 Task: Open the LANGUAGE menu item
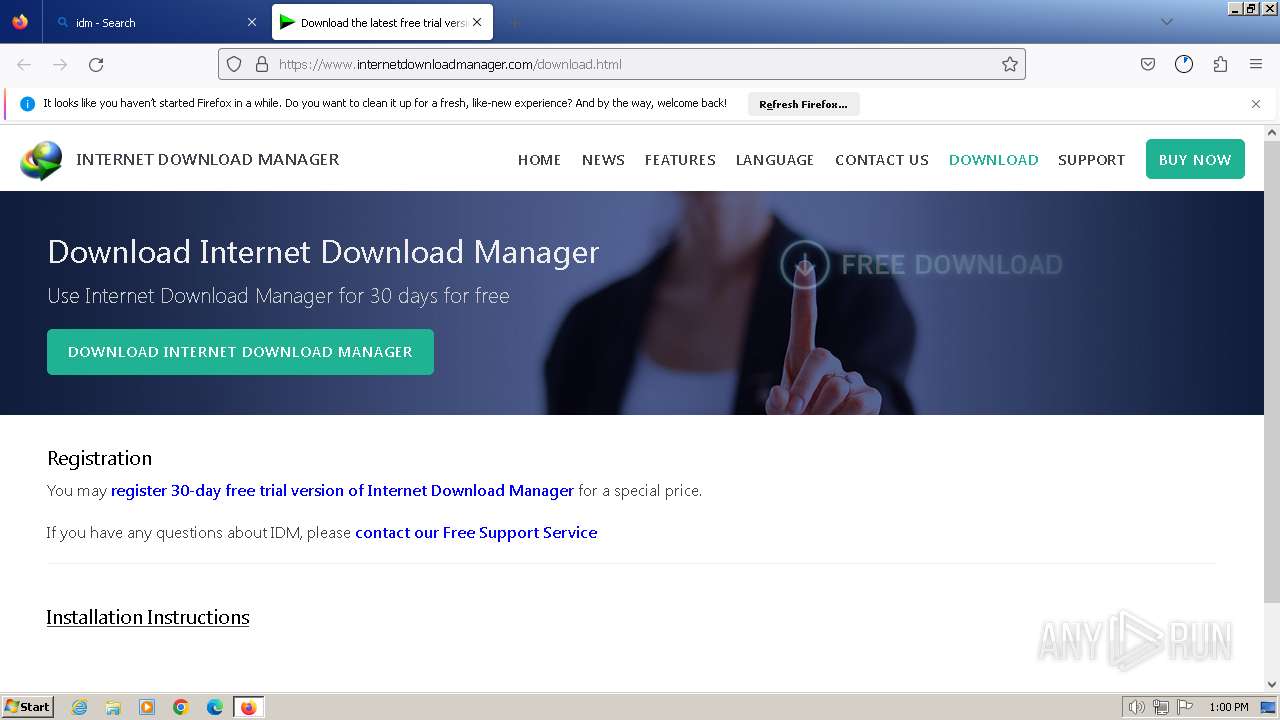(775, 160)
